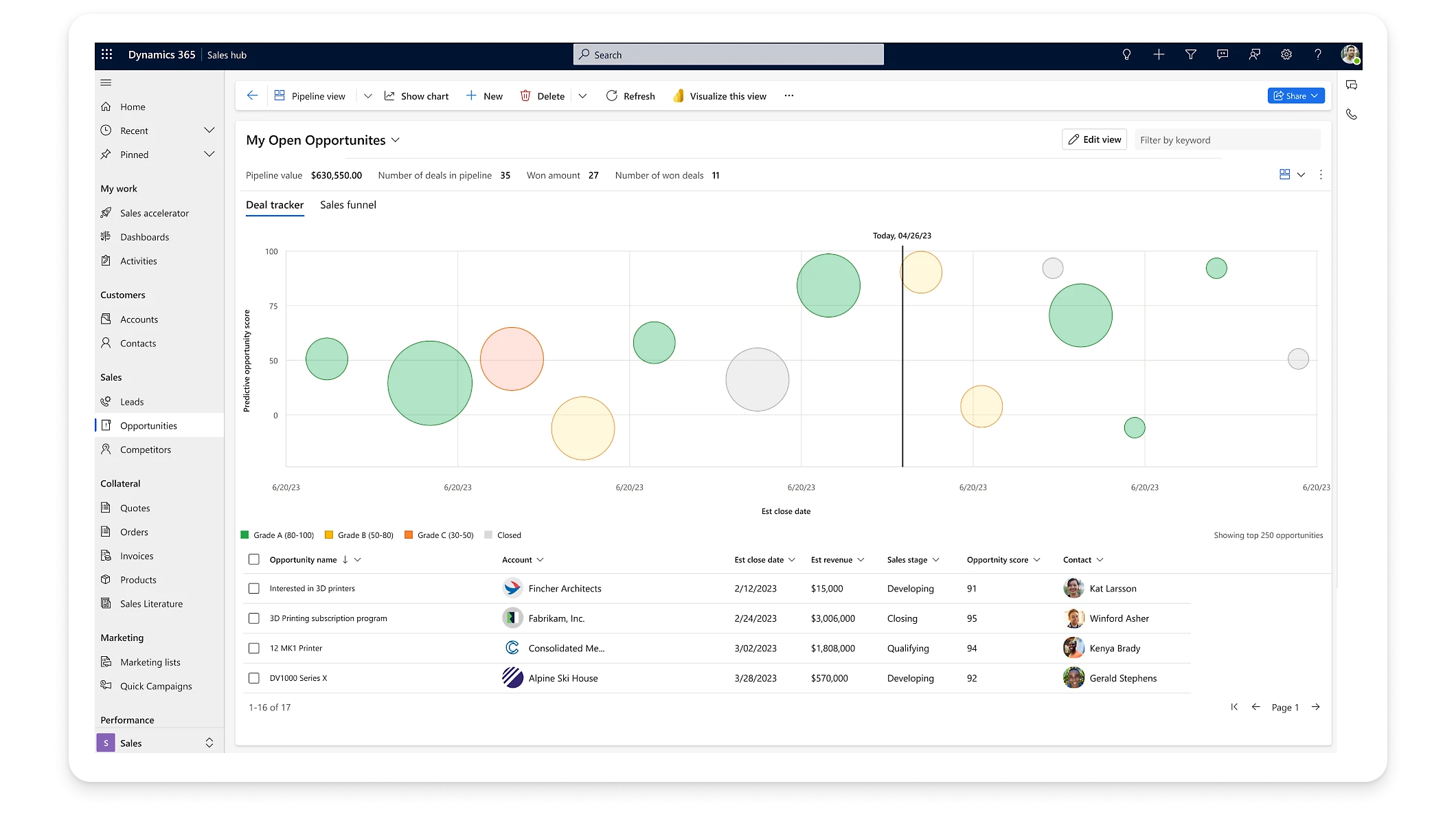Expand the My Open Opportunites view selector
The width and height of the screenshot is (1456, 819).
395,140
